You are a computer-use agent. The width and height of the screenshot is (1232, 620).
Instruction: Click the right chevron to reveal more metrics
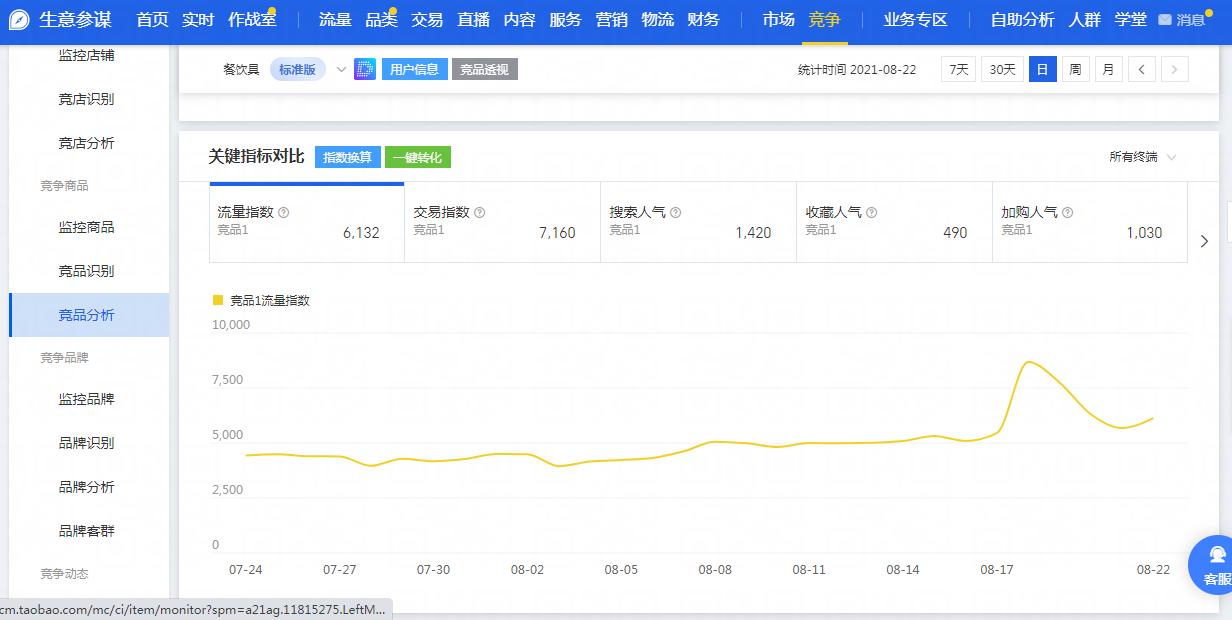click(x=1205, y=241)
